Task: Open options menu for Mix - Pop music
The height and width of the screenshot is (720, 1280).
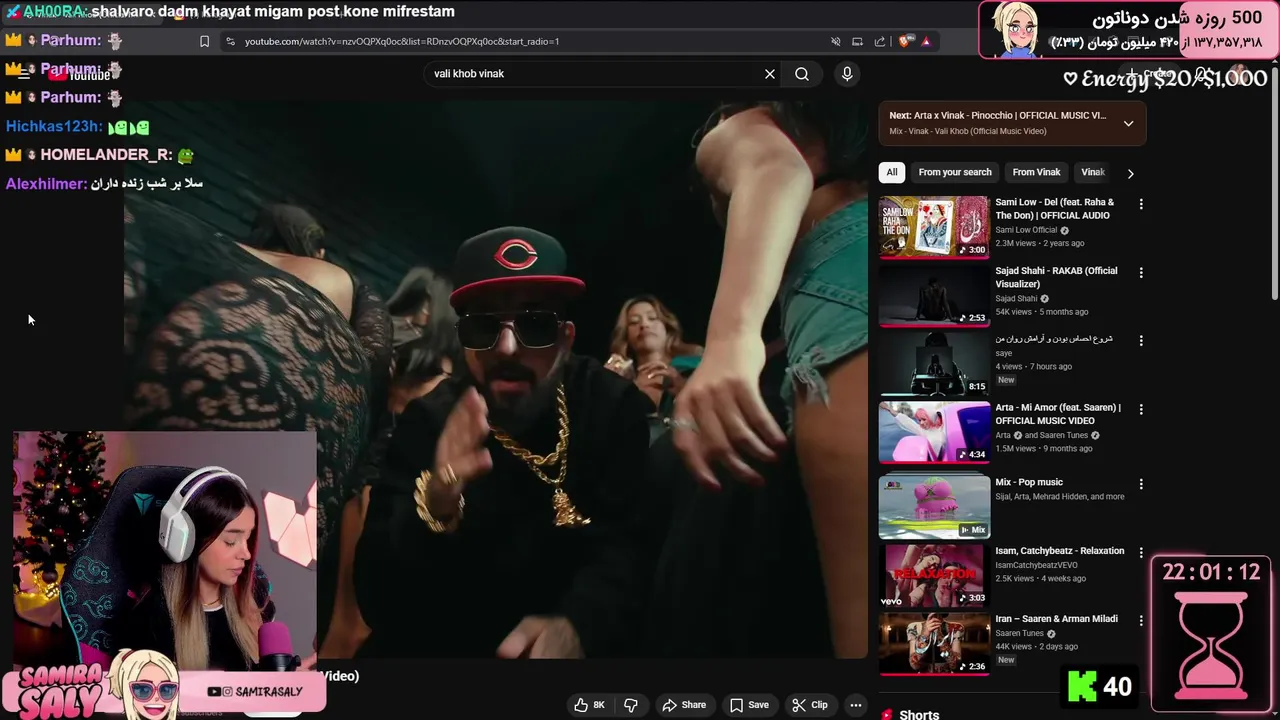Action: click(x=1141, y=484)
